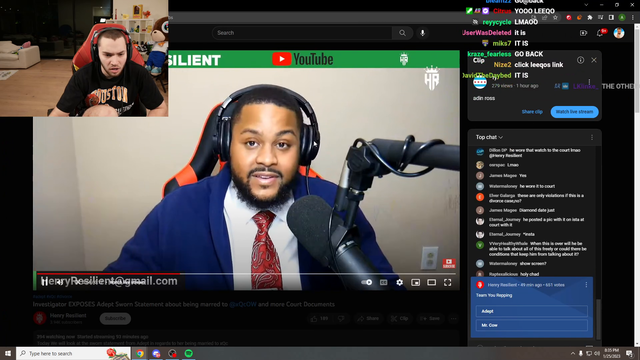Click the YouTube search input field
Viewport: 640px width, 360px height.
[x=302, y=33]
